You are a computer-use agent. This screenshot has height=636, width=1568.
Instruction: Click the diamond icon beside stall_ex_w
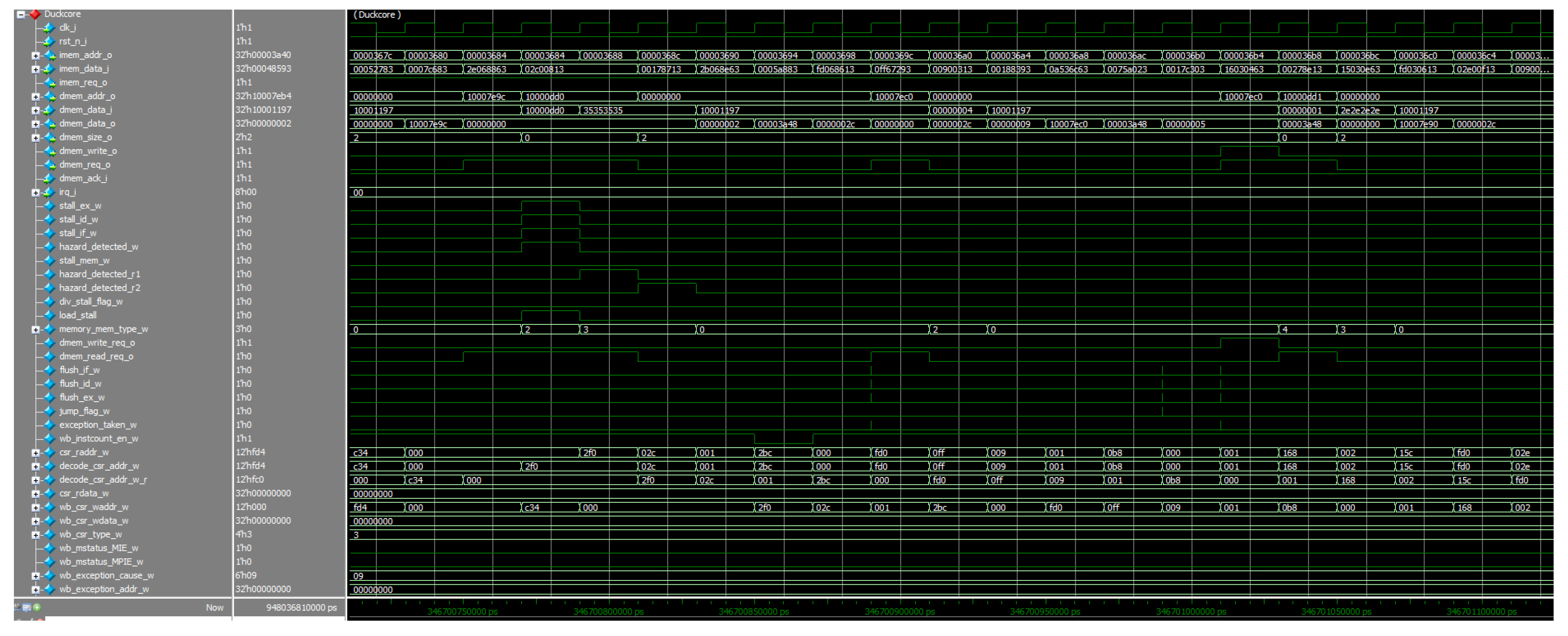tap(49, 206)
